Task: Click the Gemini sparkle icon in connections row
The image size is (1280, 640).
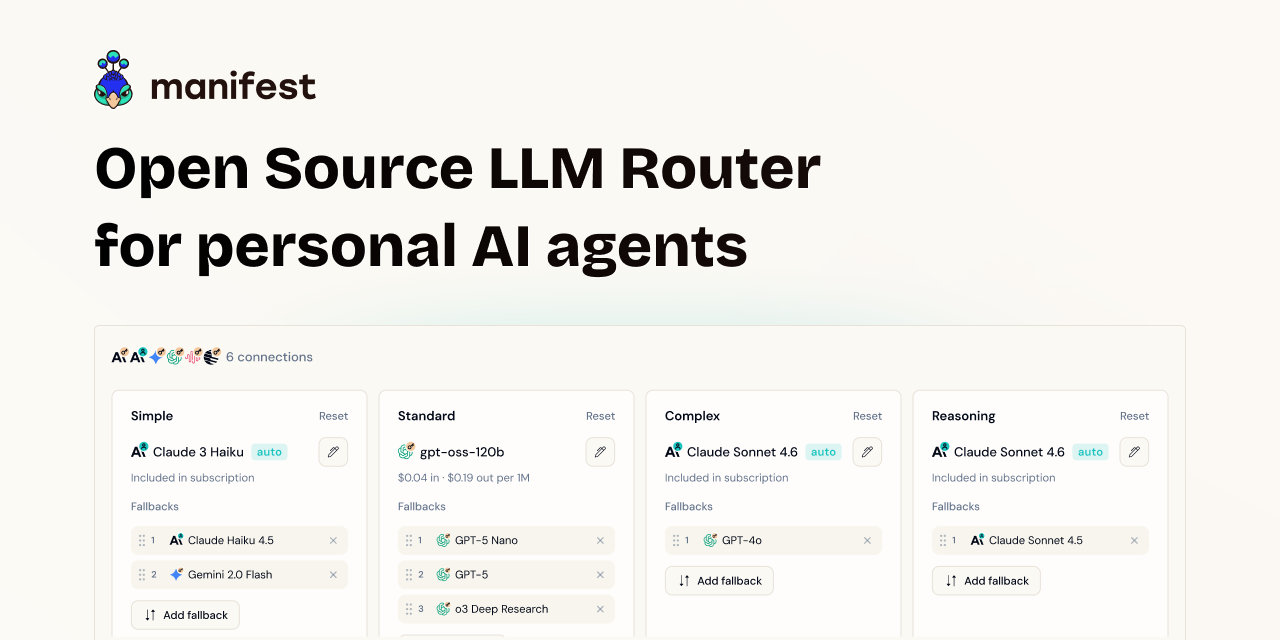Action: tap(156, 356)
